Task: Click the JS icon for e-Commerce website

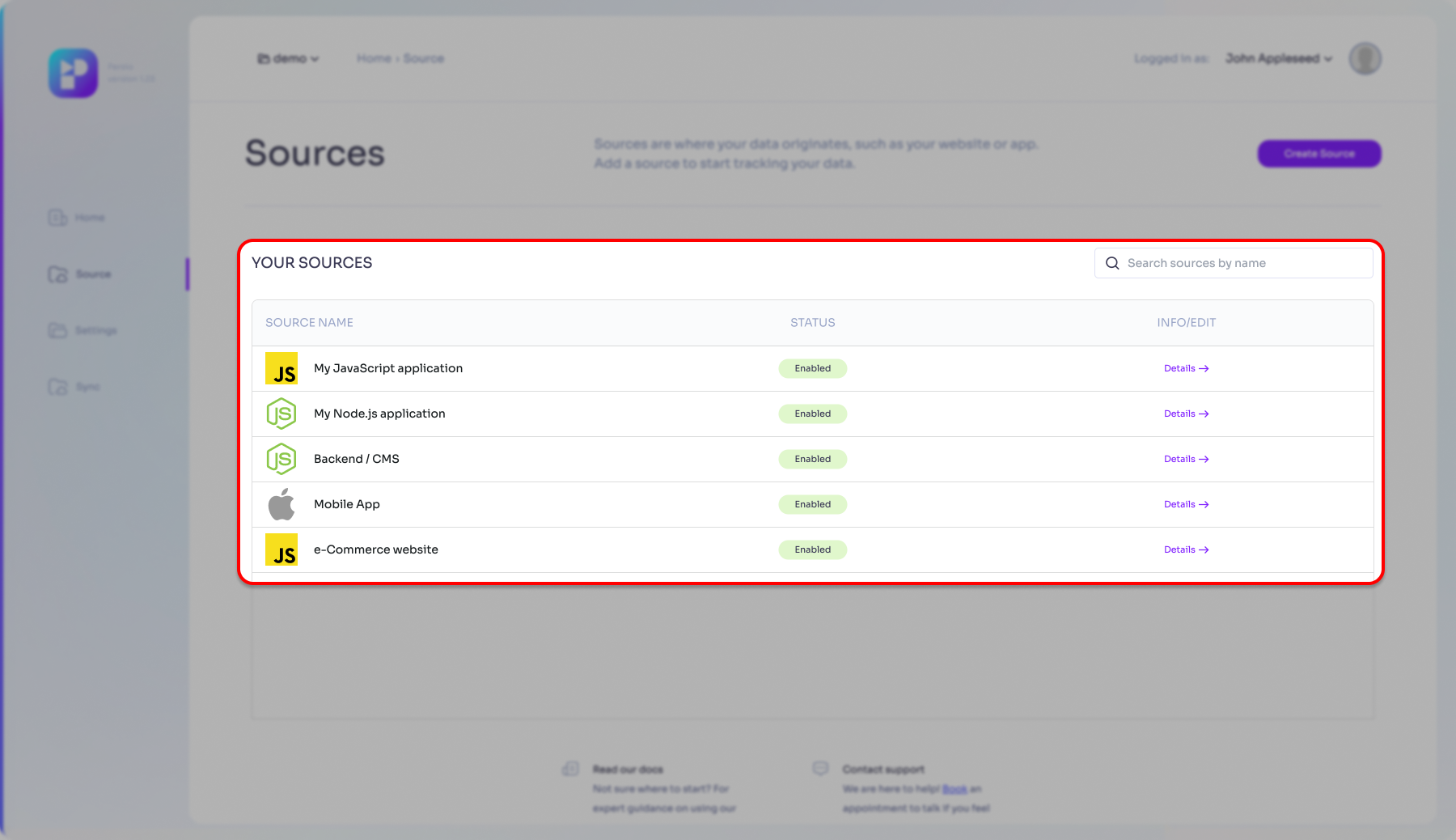Action: [281, 549]
